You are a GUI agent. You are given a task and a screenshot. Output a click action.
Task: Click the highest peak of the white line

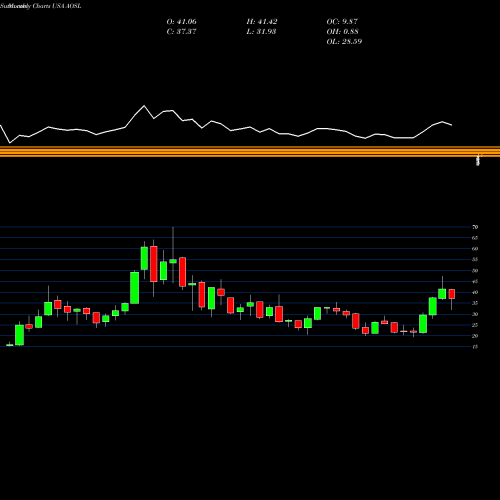pyautogui.click(x=144, y=106)
